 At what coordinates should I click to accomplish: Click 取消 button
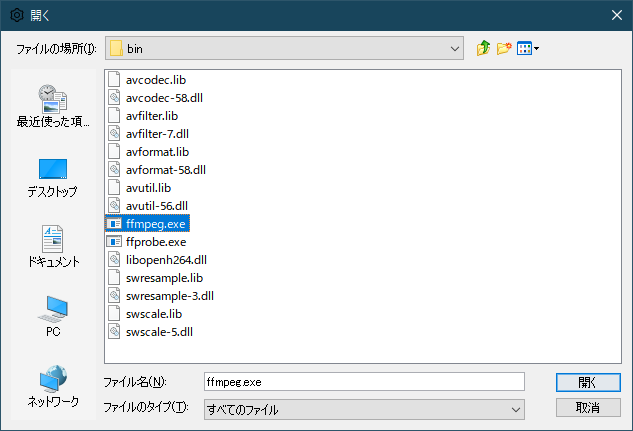click(x=588, y=408)
